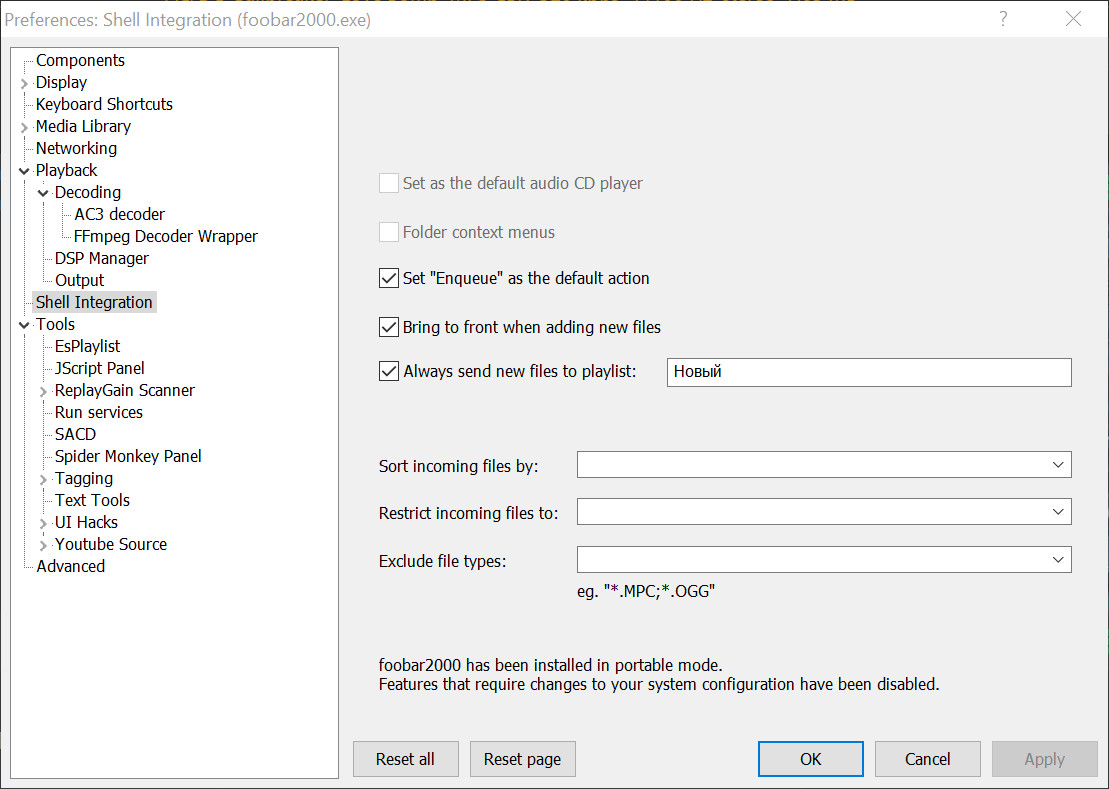Screen dimensions: 1109x789
Task: Click the Cancel button
Action: (x=927, y=759)
